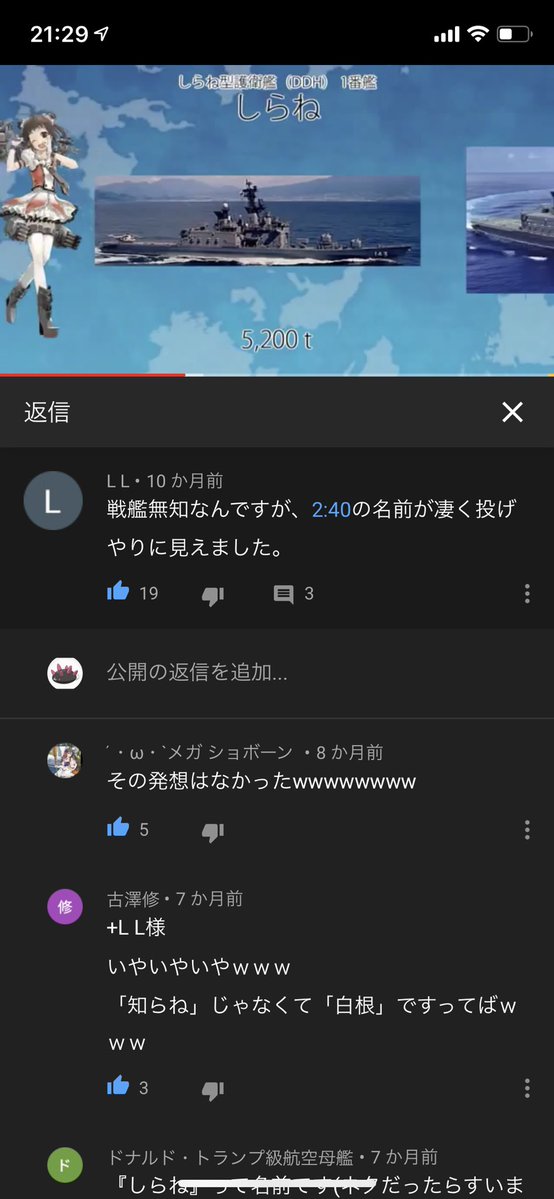
Task: Open replies icon showing 3 replies
Action: click(284, 594)
